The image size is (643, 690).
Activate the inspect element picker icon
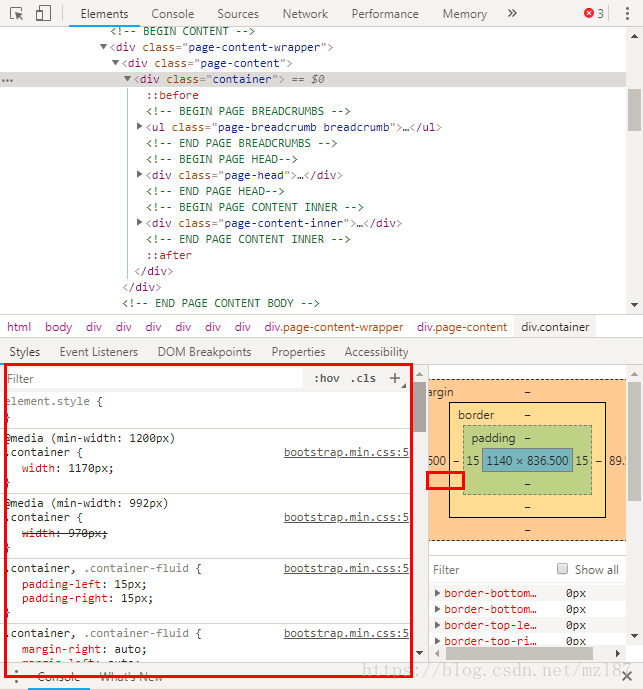(x=17, y=14)
